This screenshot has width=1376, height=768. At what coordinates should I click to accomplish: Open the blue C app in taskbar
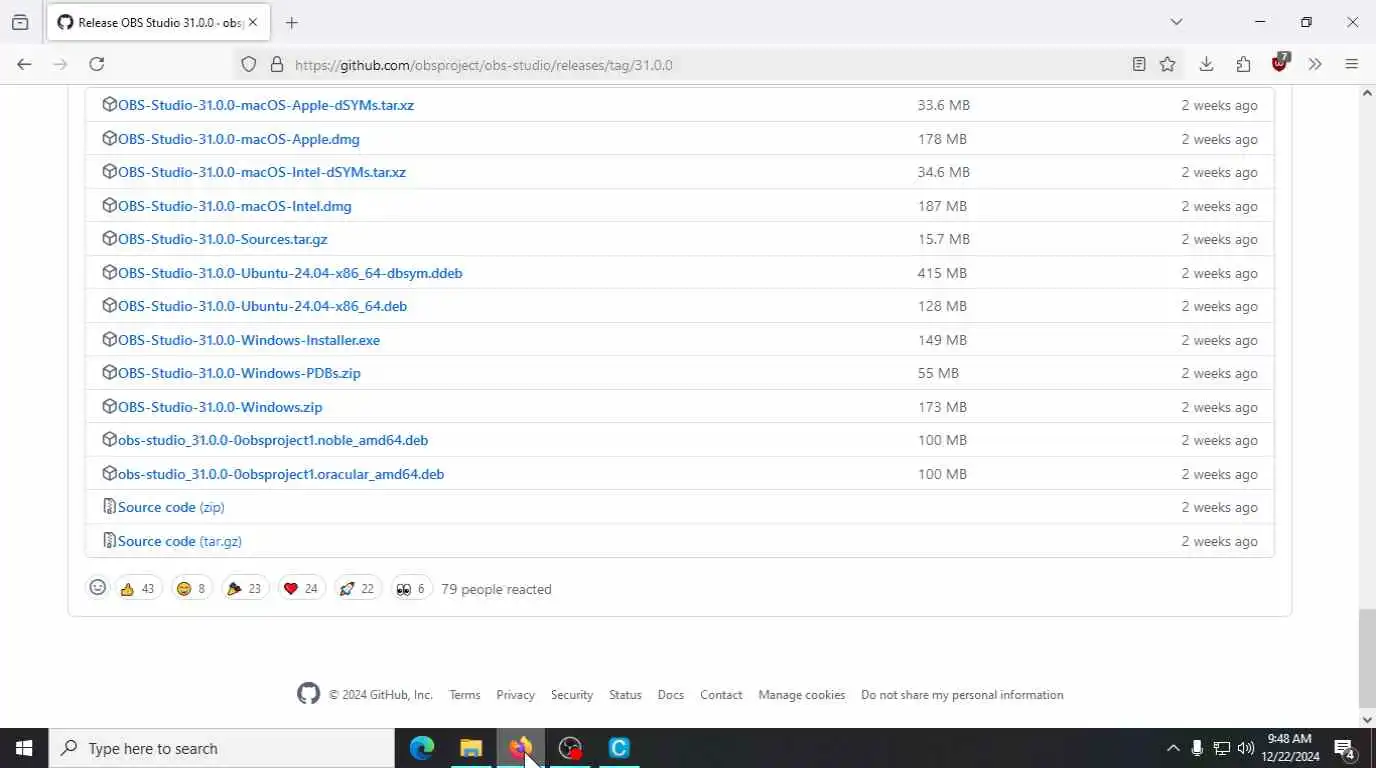(619, 748)
